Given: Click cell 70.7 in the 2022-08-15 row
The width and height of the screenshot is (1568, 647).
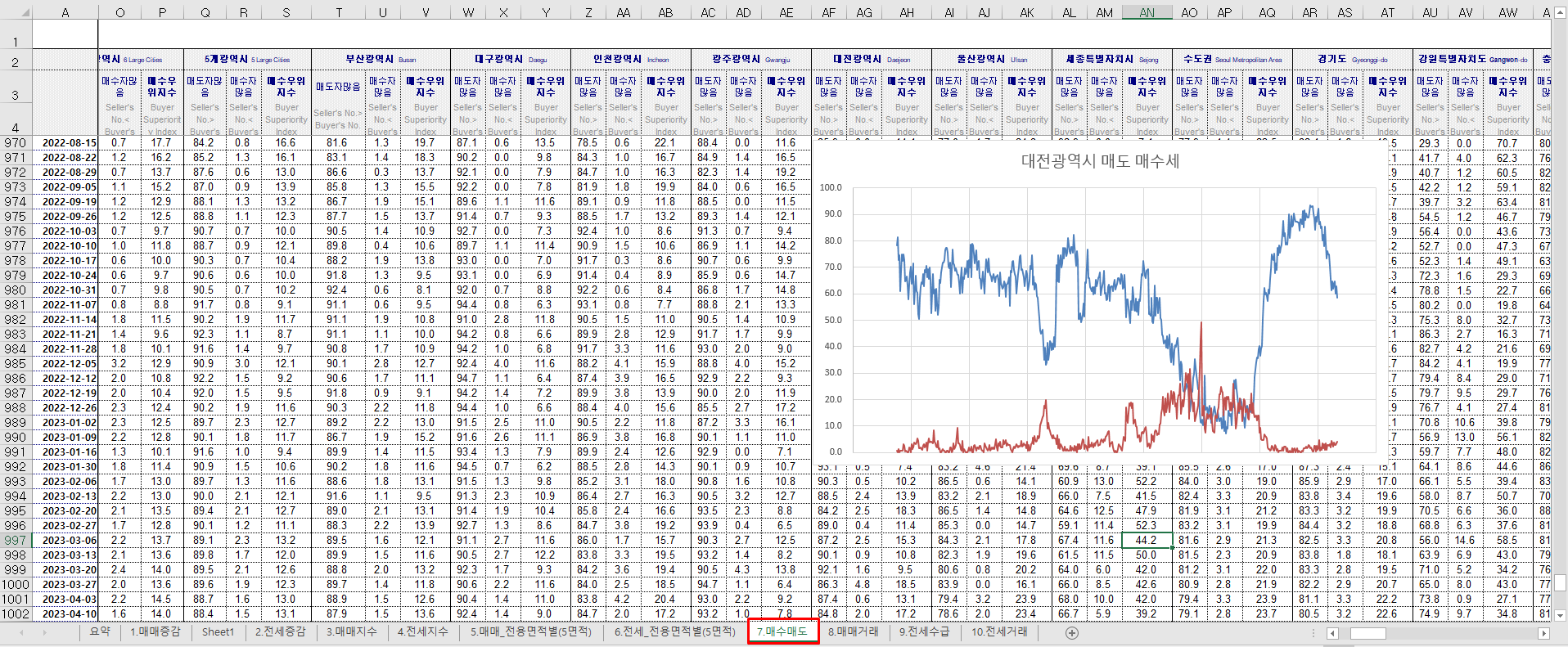Looking at the screenshot, I should [x=1508, y=142].
